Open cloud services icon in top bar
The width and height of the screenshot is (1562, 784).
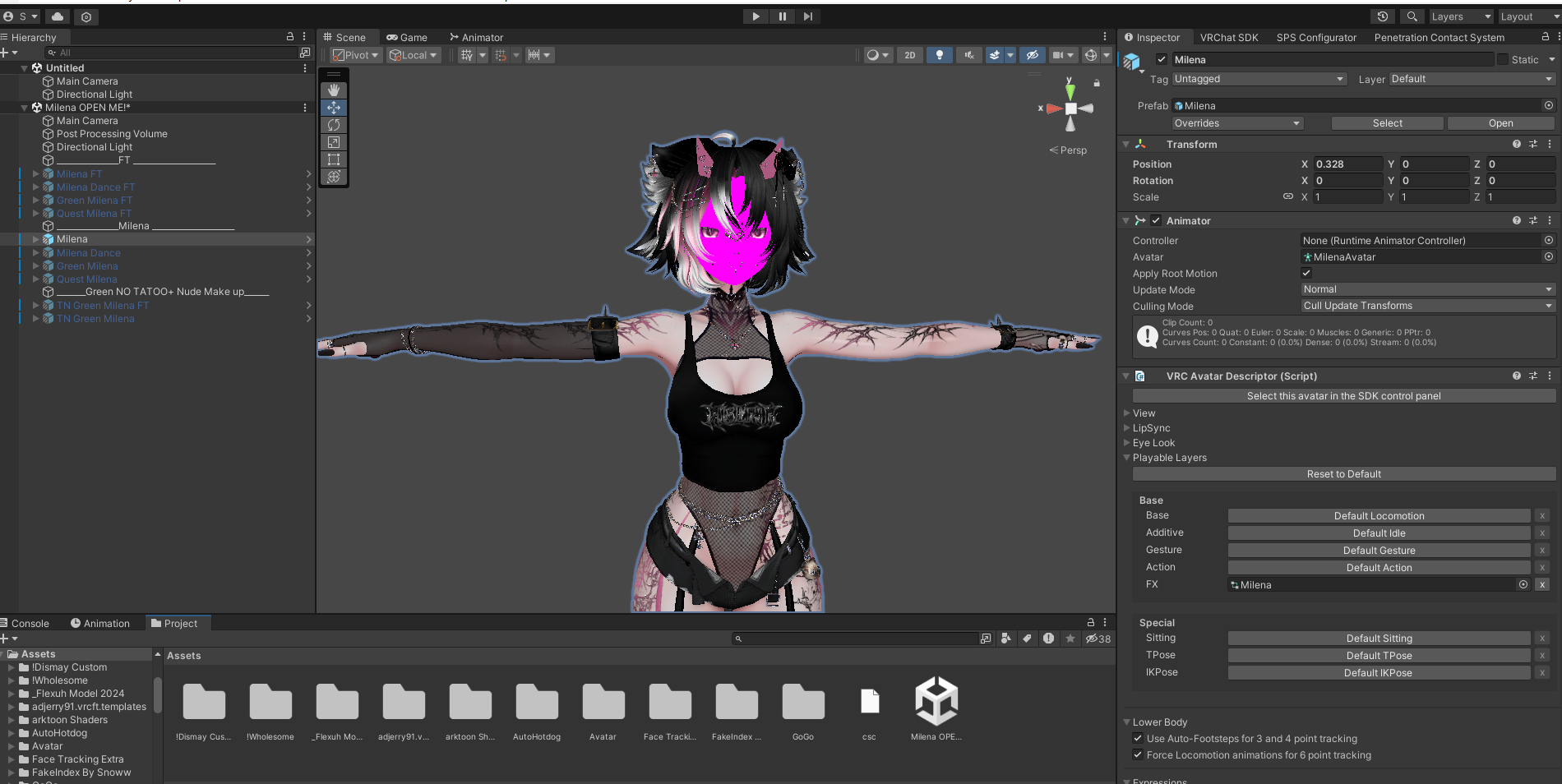coord(58,16)
